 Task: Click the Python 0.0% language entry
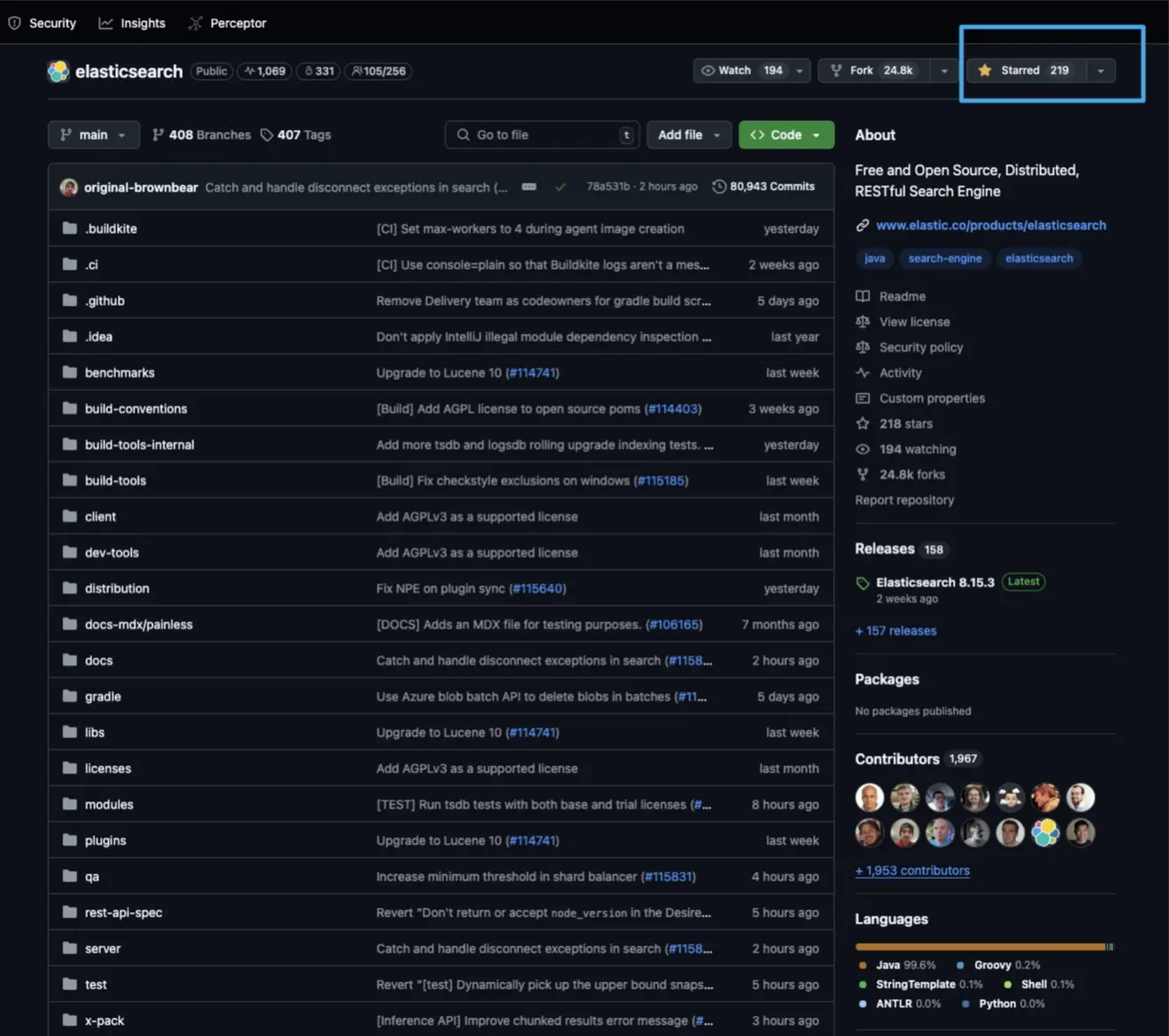pyautogui.click(x=1004, y=1003)
